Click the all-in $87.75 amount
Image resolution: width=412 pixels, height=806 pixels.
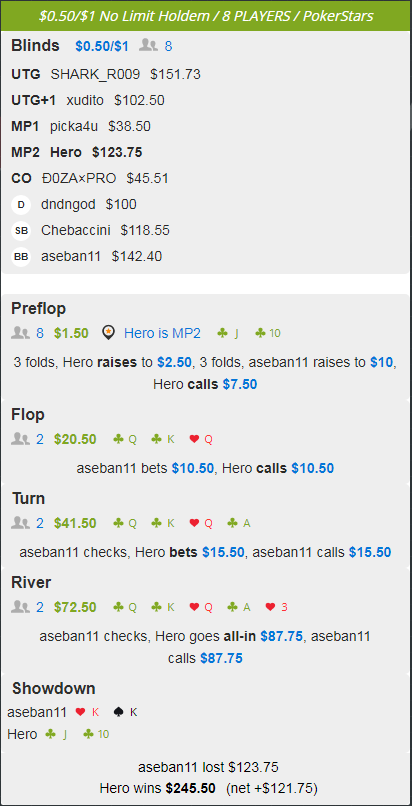pos(282,636)
